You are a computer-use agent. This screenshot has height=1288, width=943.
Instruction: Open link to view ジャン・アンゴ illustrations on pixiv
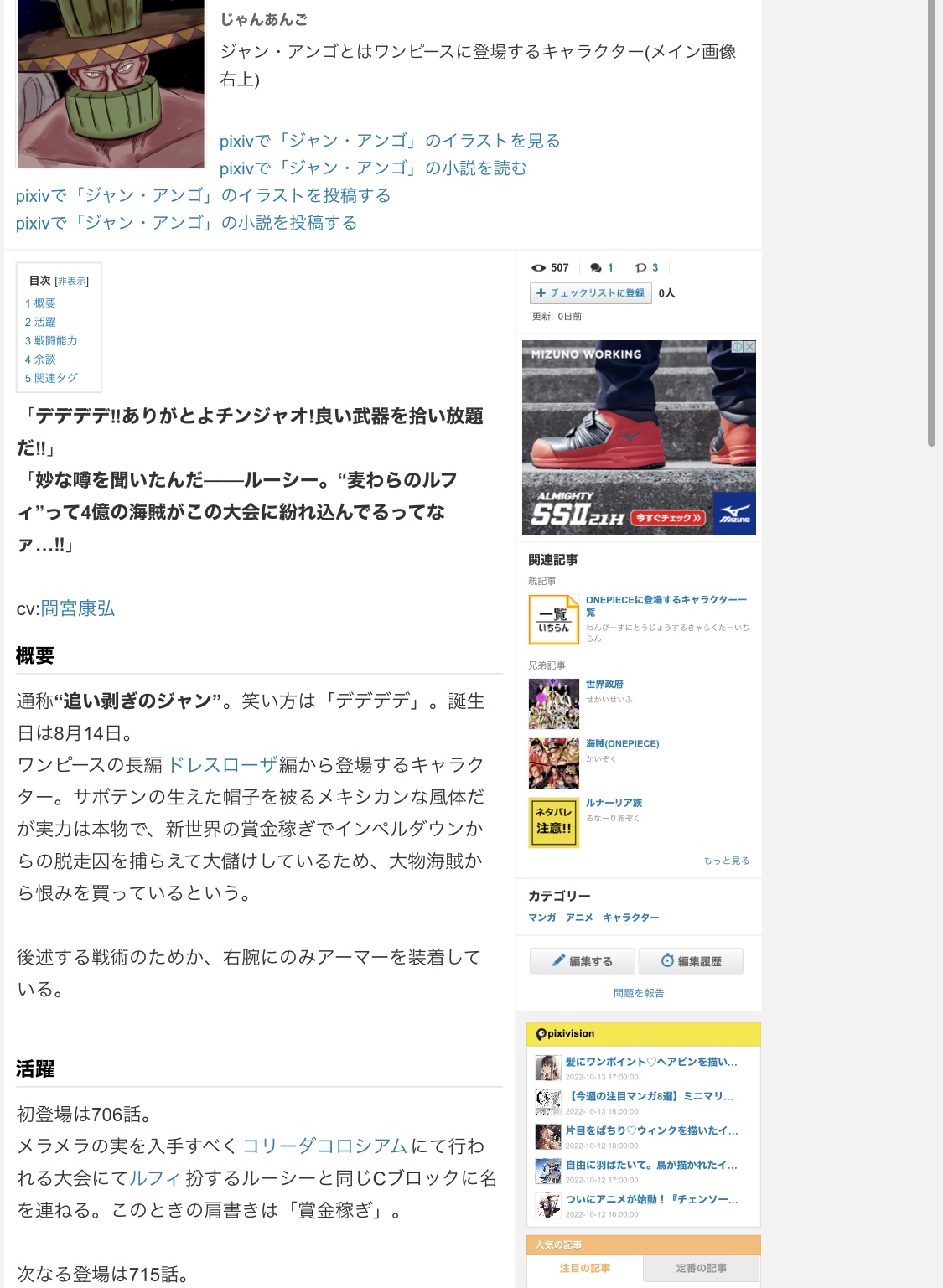[x=390, y=141]
